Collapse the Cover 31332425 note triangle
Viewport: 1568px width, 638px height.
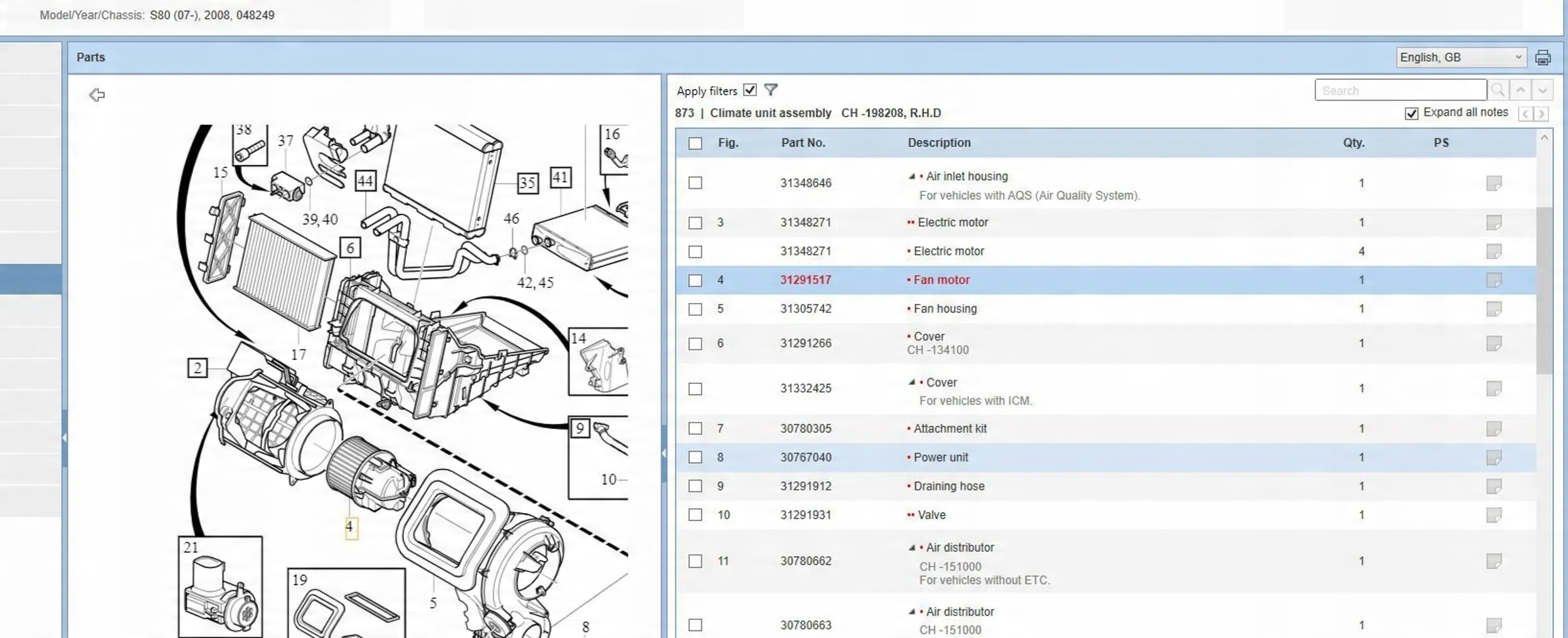(912, 382)
